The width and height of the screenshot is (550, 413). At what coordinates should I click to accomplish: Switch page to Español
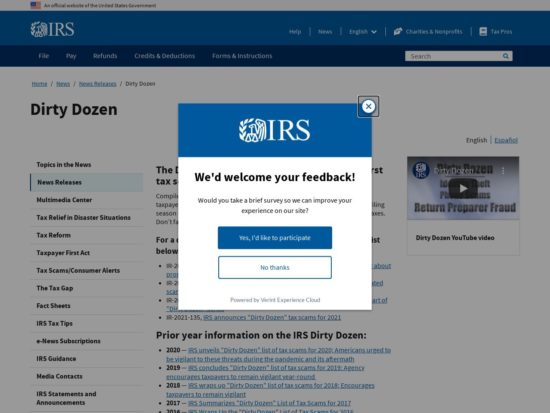(x=506, y=140)
